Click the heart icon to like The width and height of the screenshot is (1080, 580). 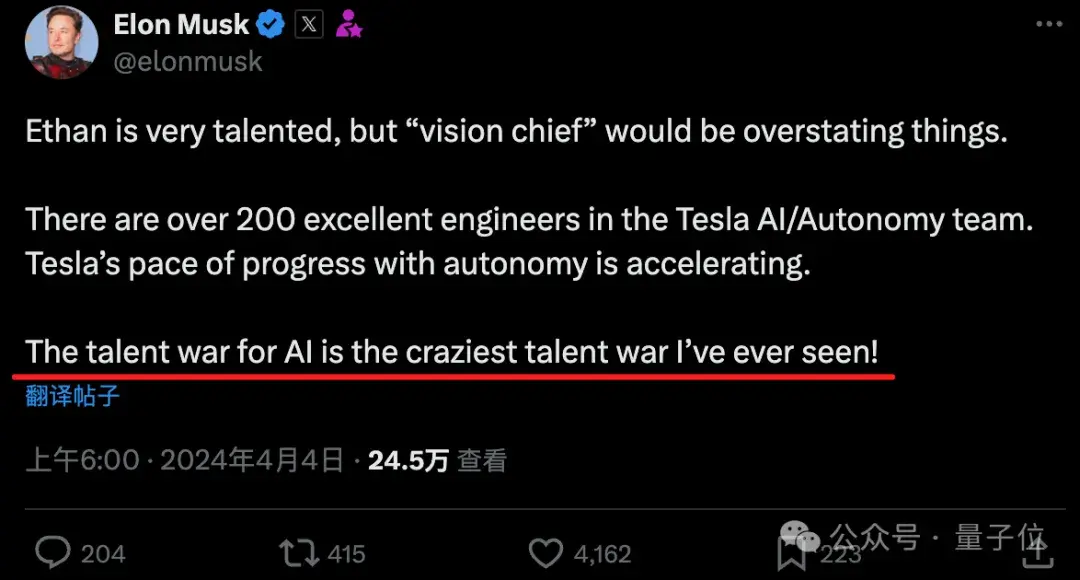tap(547, 551)
